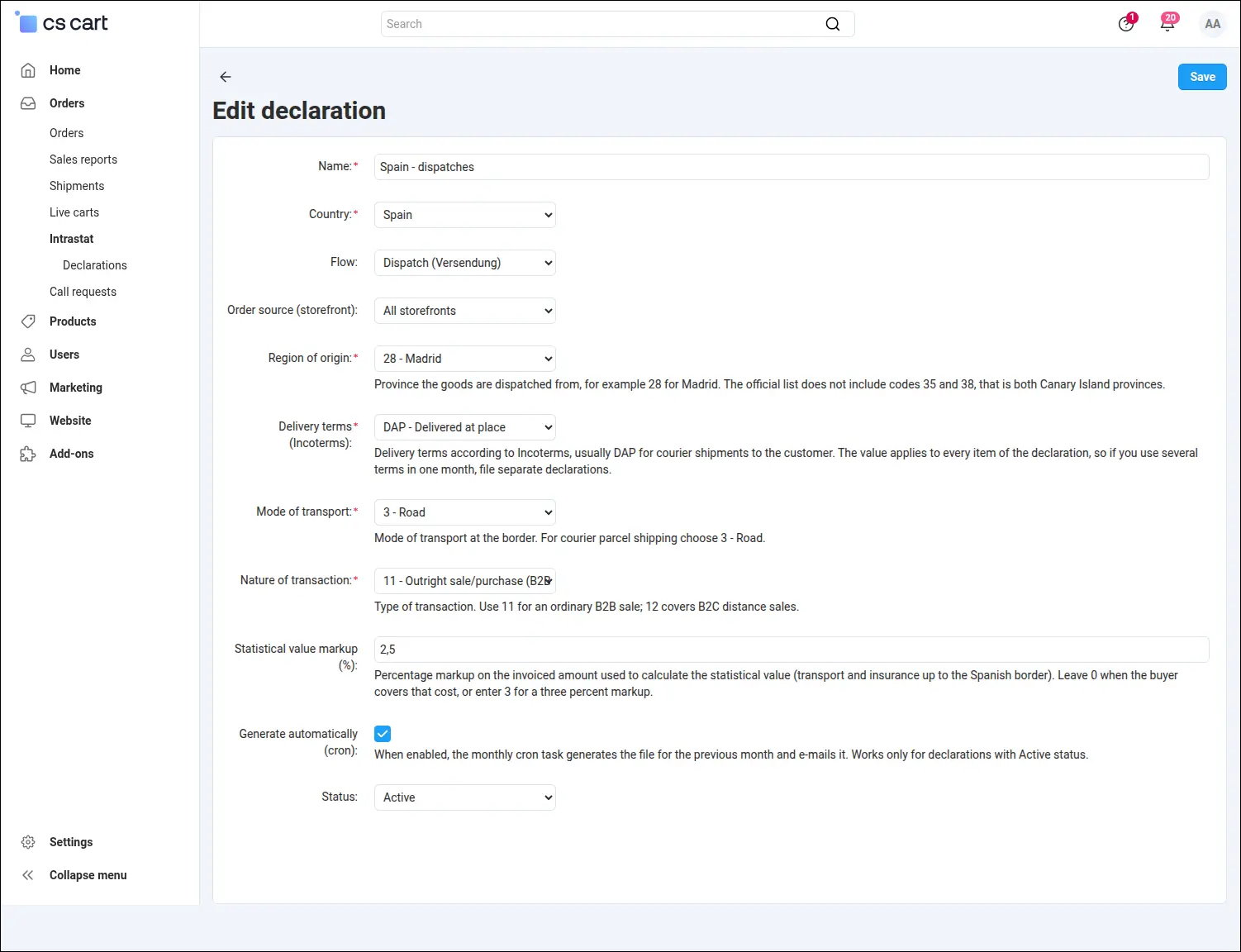Click the Collapse menu label
Viewport: 1241px width, 952px height.
coord(88,875)
